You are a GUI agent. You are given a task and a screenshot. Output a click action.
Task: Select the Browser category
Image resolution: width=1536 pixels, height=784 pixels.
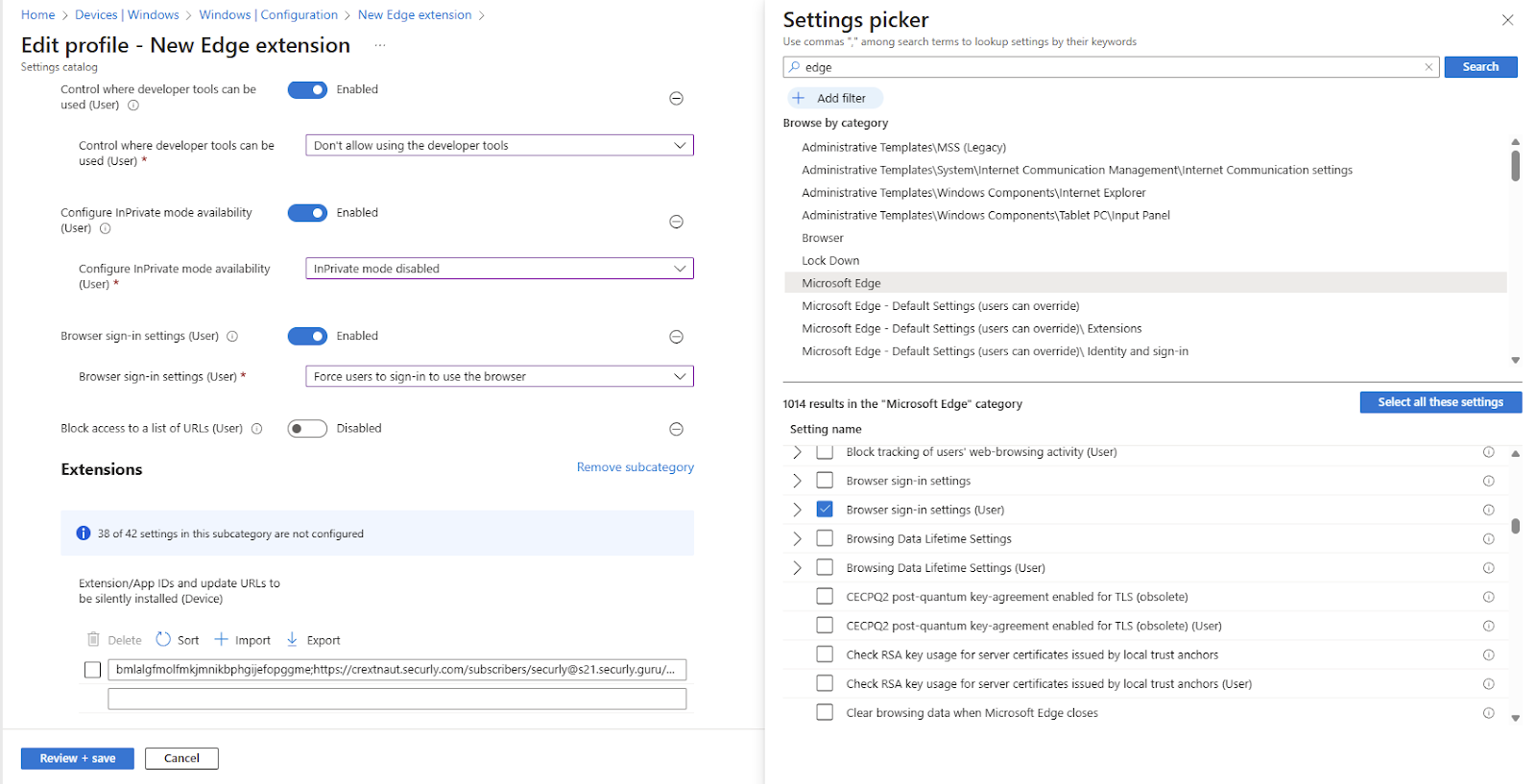pyautogui.click(x=823, y=238)
